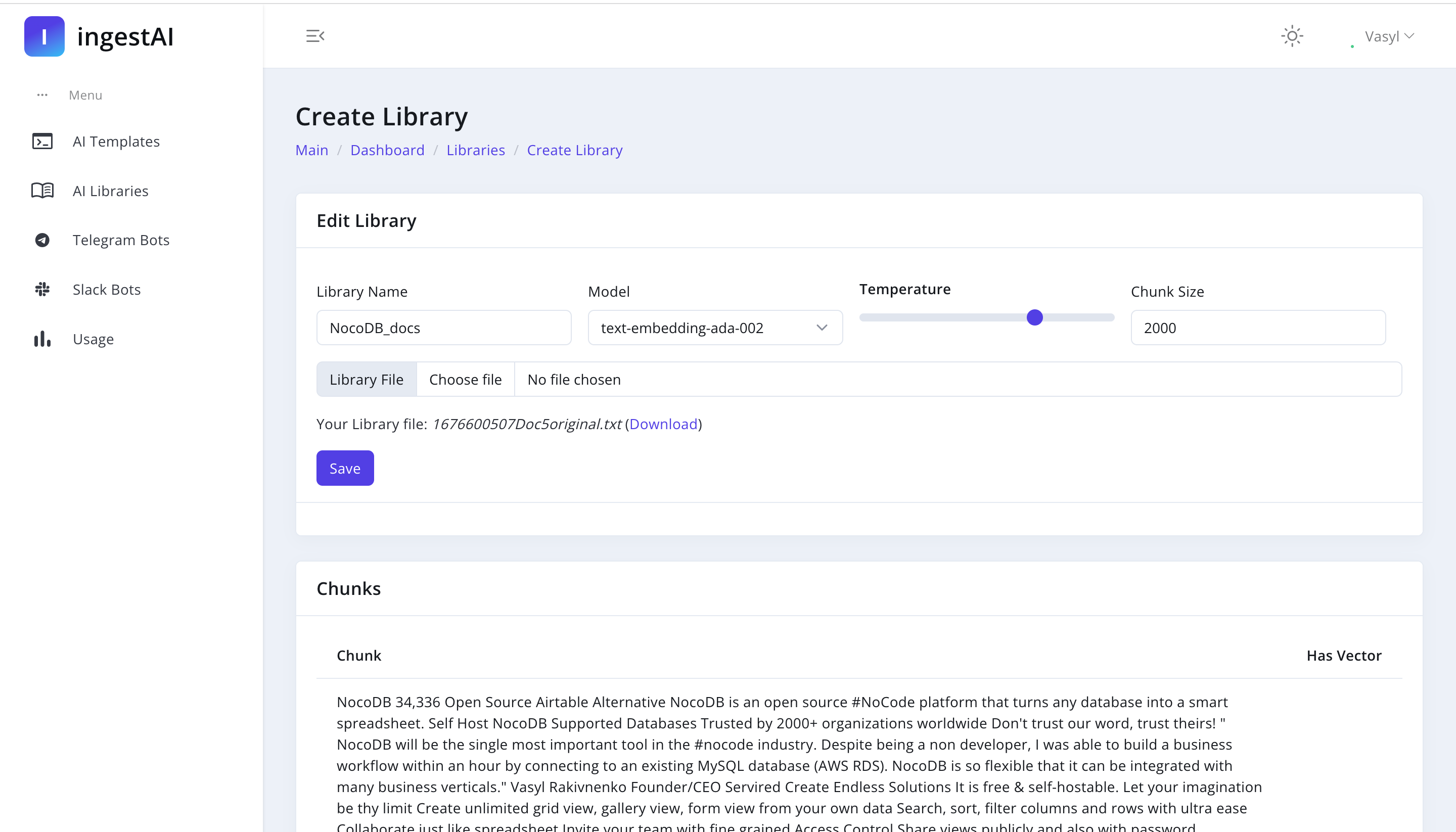Download the library file

pyautogui.click(x=663, y=424)
